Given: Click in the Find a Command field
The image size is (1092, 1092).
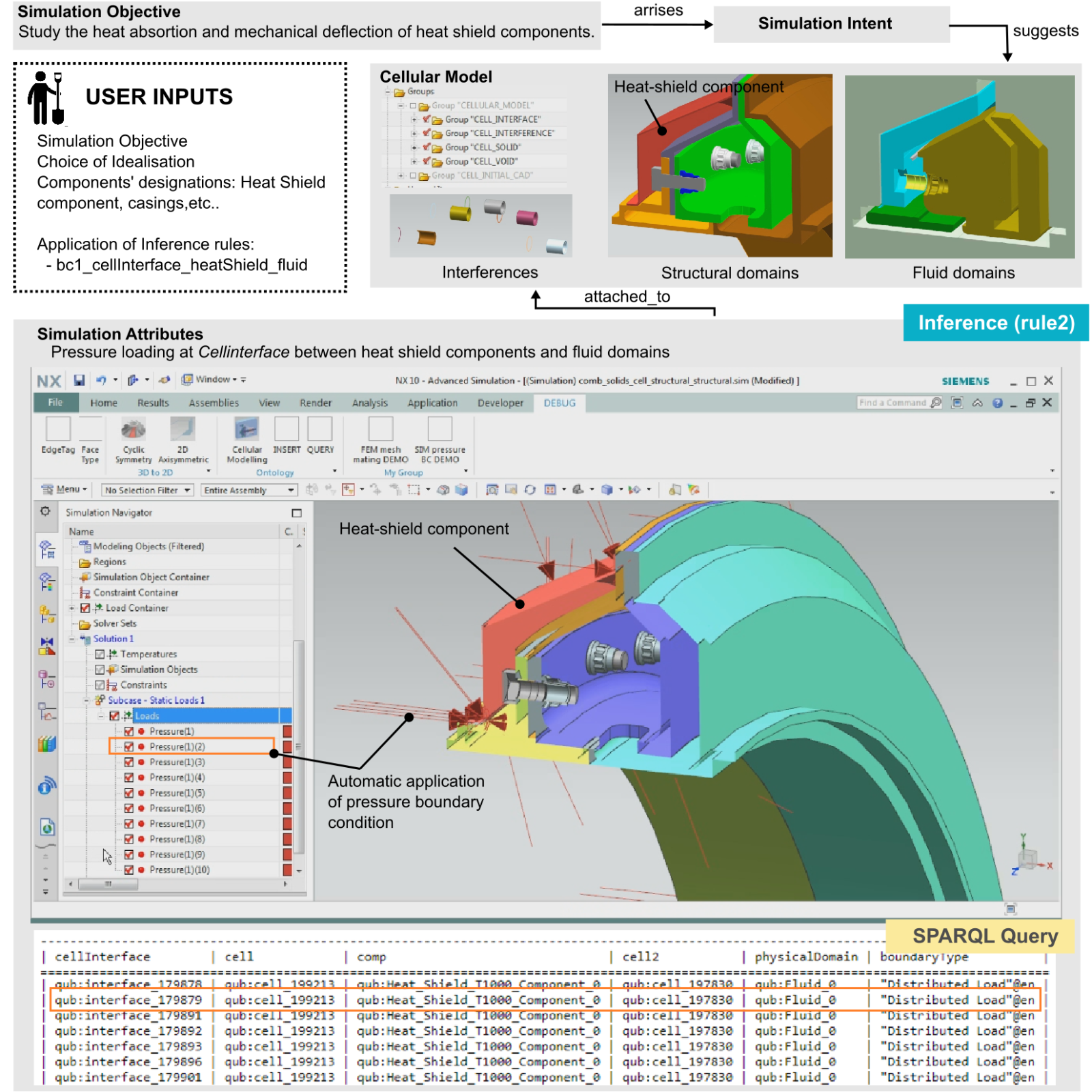Looking at the screenshot, I should [892, 403].
